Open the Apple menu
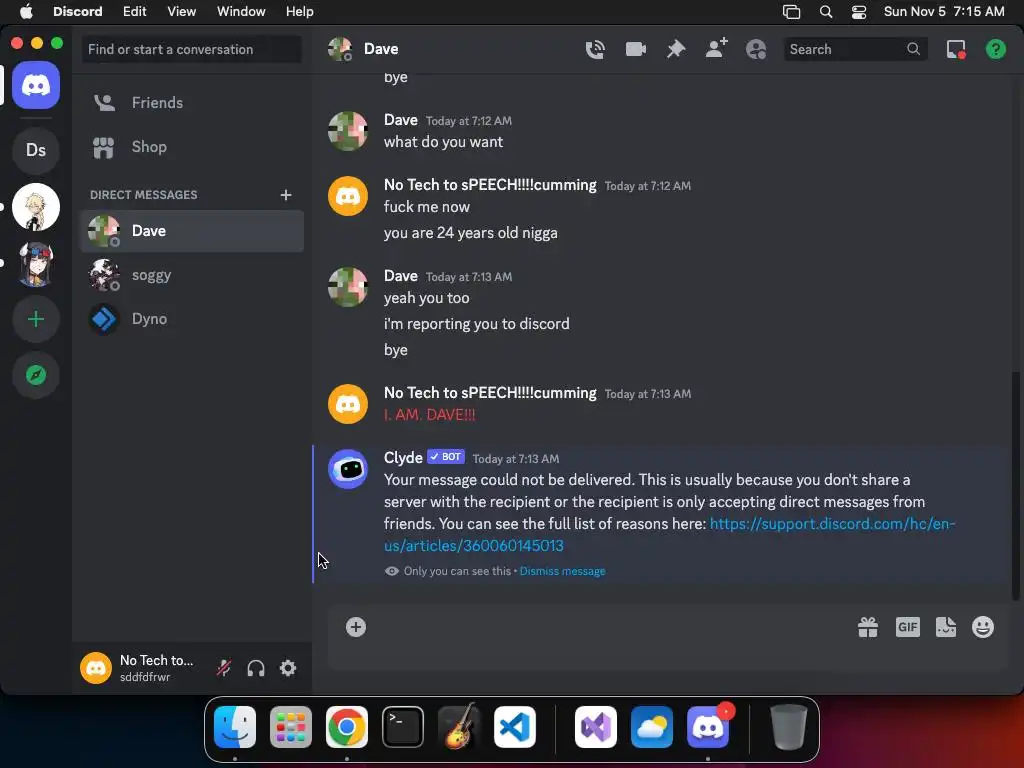The width and height of the screenshot is (1024, 768). coord(26,11)
